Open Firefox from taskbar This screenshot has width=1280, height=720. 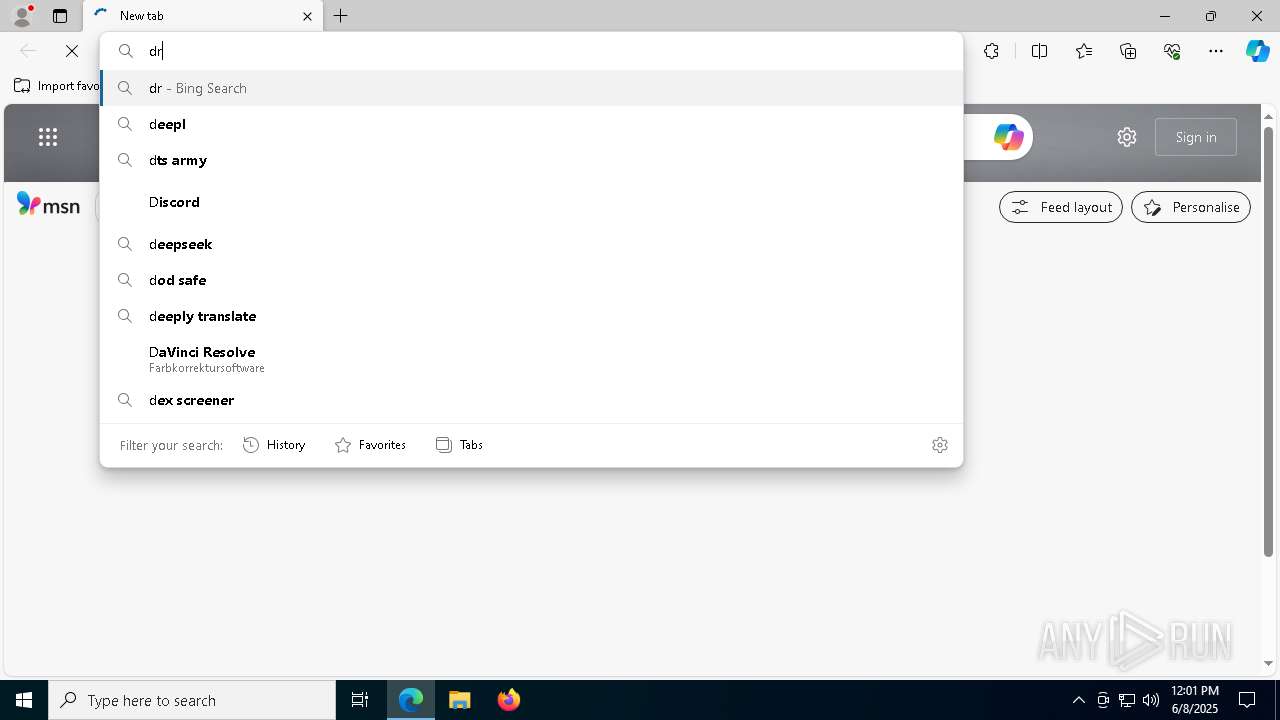[508, 700]
